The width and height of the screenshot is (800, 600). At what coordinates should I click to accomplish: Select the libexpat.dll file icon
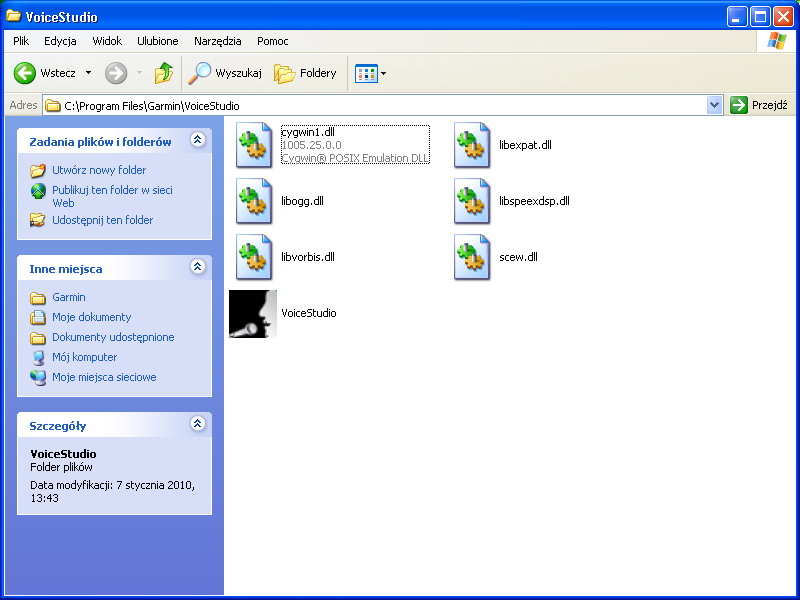tap(472, 146)
